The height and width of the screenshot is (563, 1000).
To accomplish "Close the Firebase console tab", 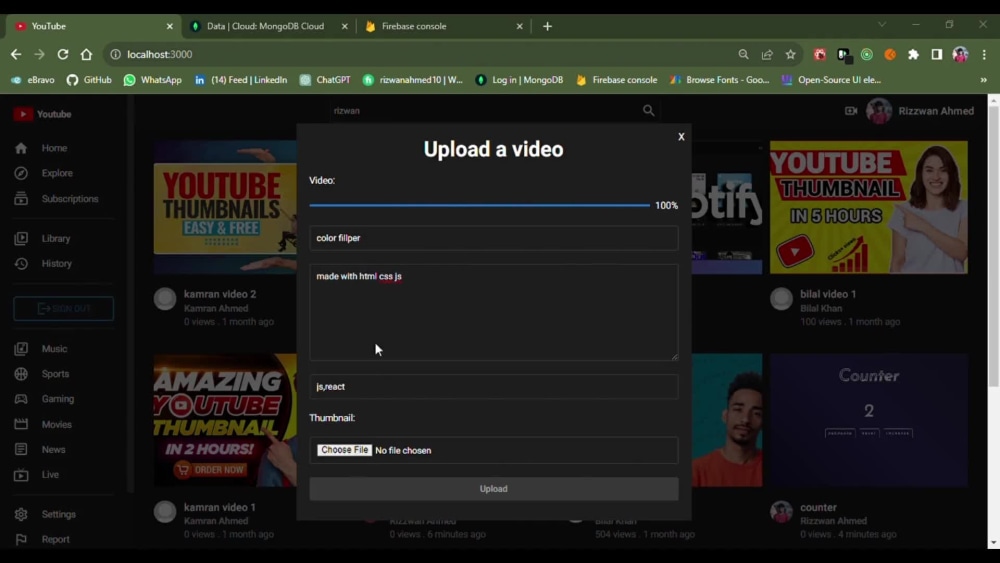I will click(519, 26).
